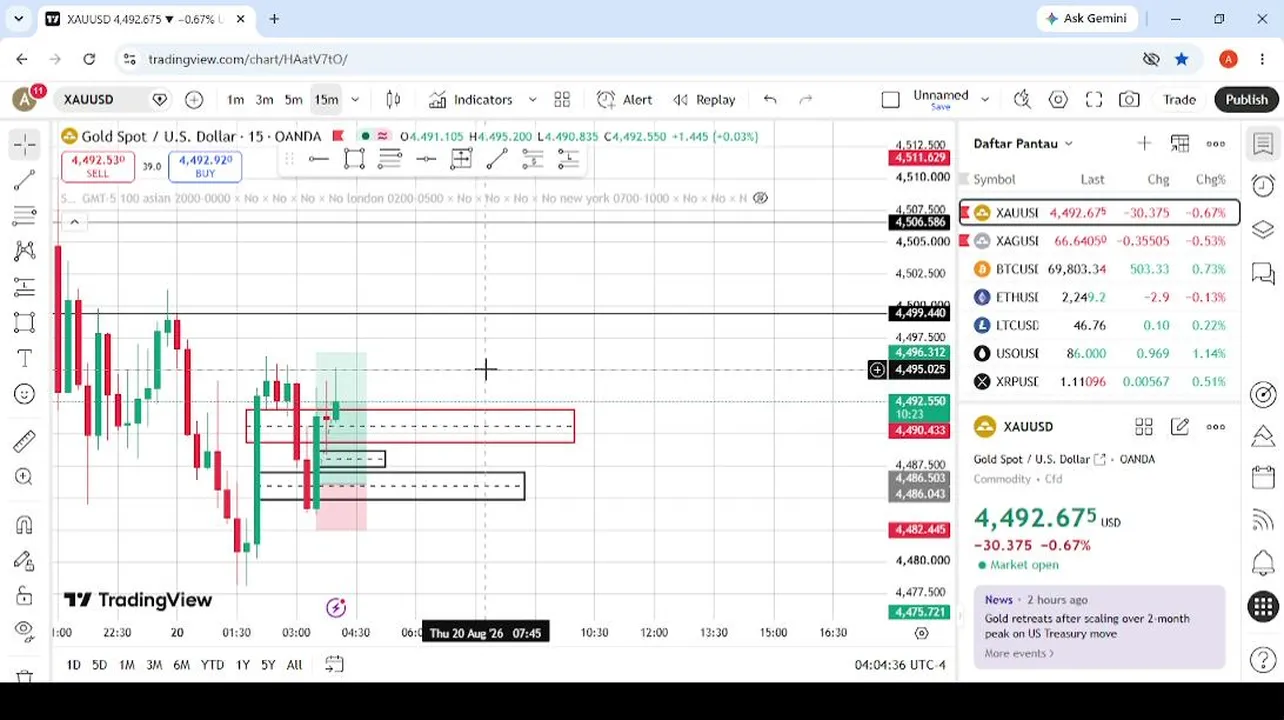Select BTCUSD in the watchlist
1284x720 pixels.
click(1099, 269)
